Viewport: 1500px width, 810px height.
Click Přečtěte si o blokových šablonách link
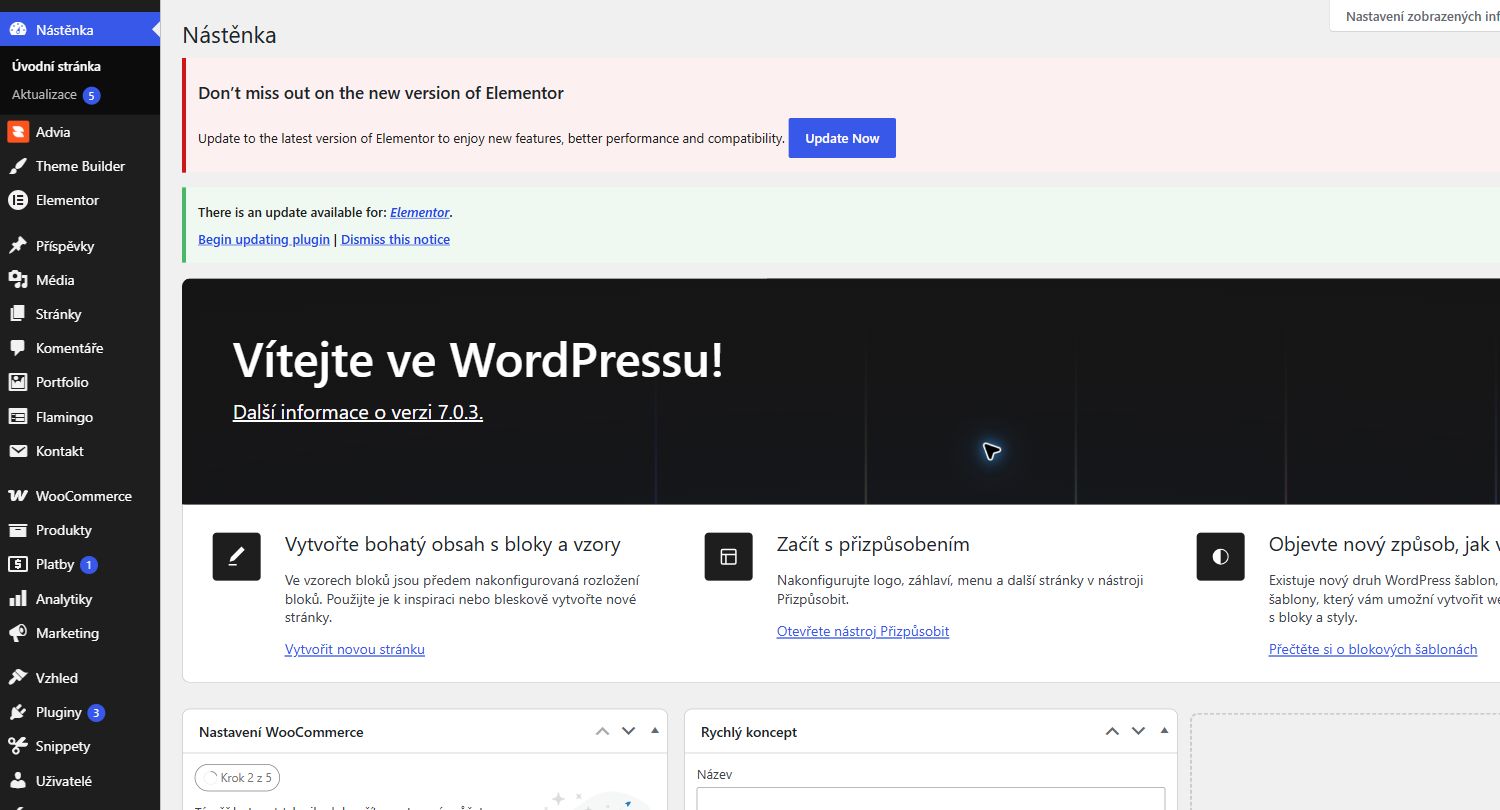(1373, 649)
